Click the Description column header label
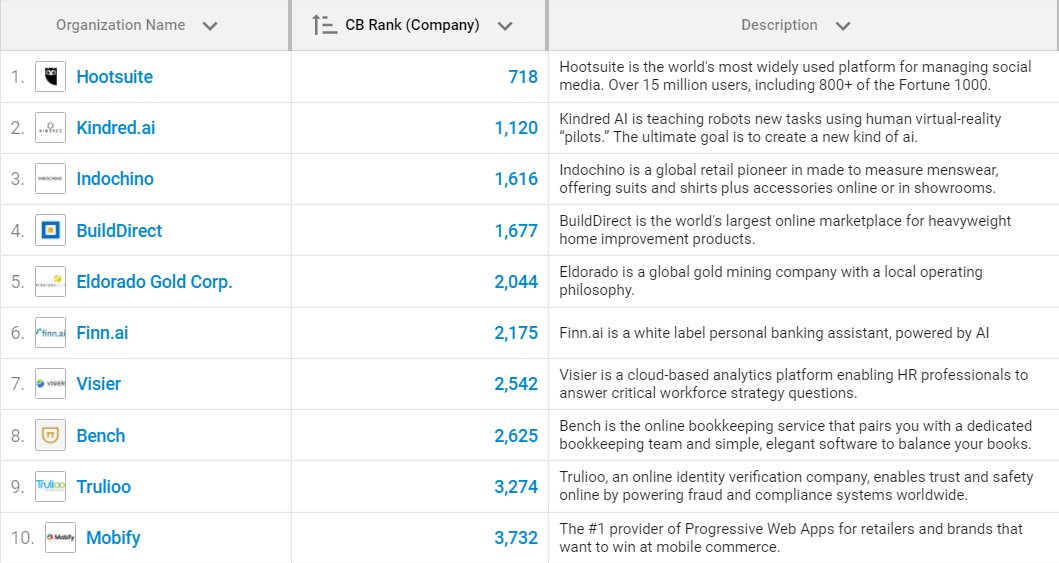 779,25
